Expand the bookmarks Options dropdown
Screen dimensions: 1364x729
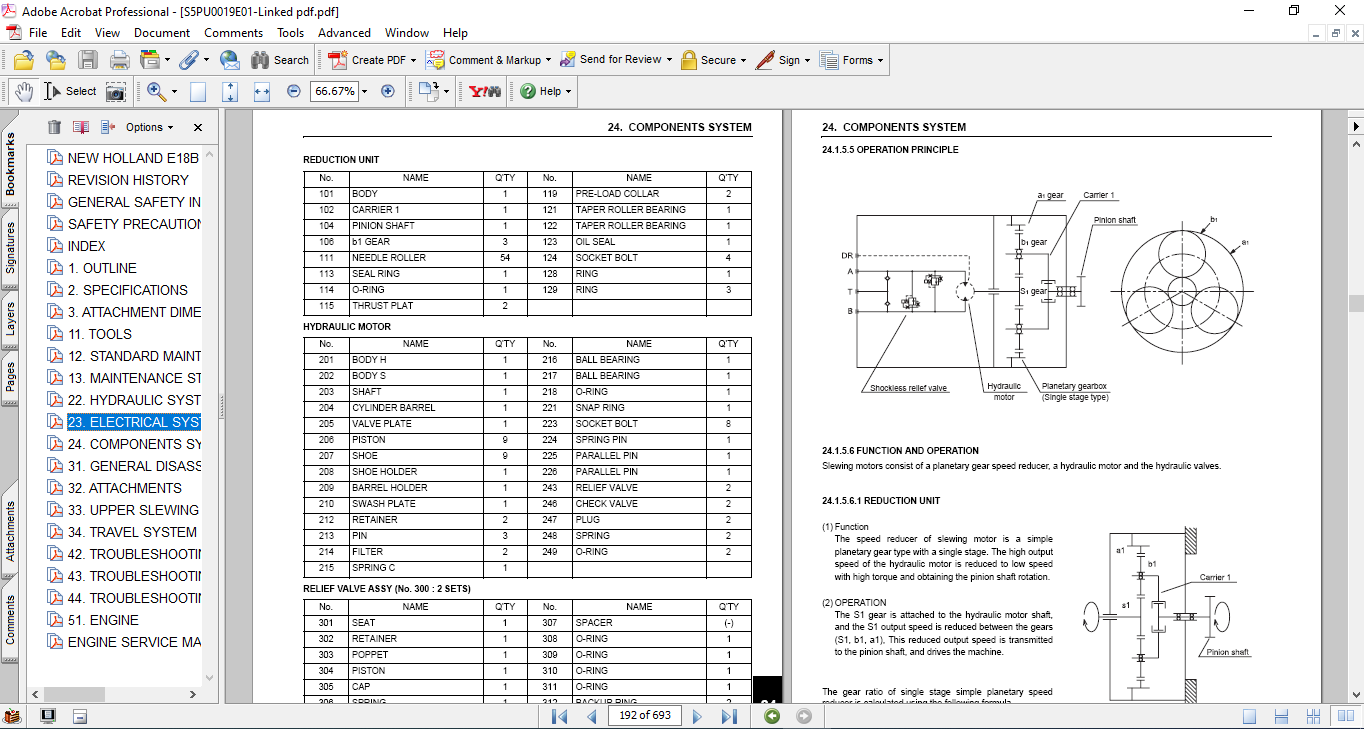[149, 127]
